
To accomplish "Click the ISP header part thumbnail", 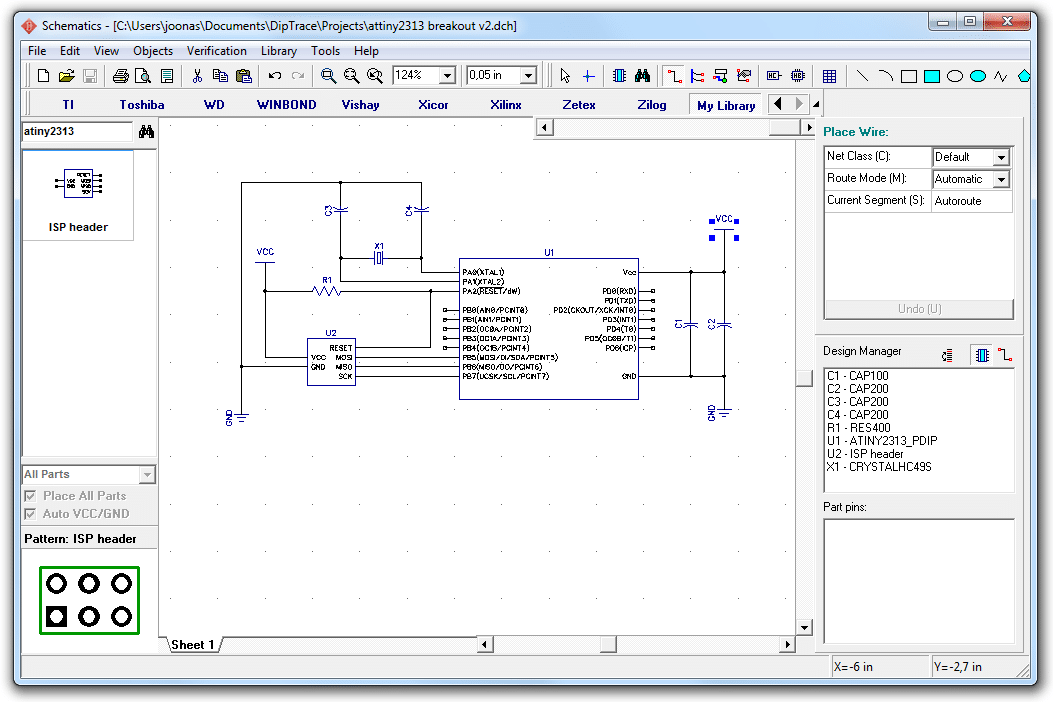I will (78, 195).
